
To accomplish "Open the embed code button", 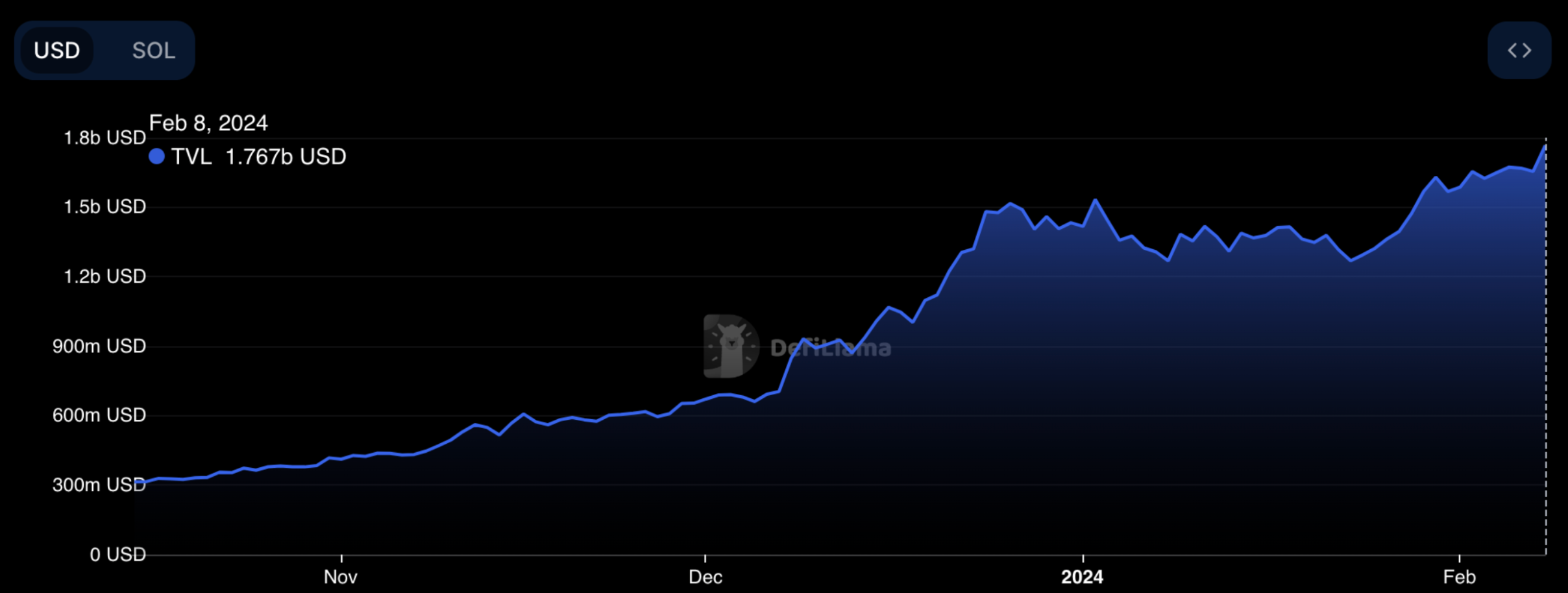I will [x=1519, y=51].
